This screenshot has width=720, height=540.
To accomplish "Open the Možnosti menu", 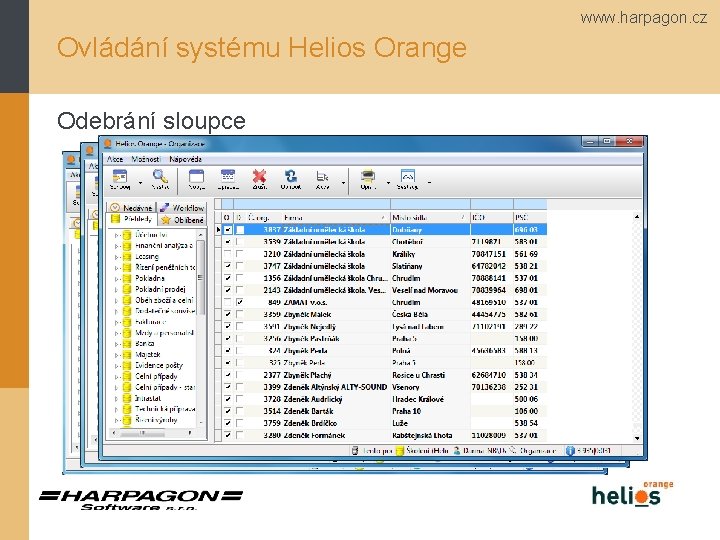I will 146,159.
